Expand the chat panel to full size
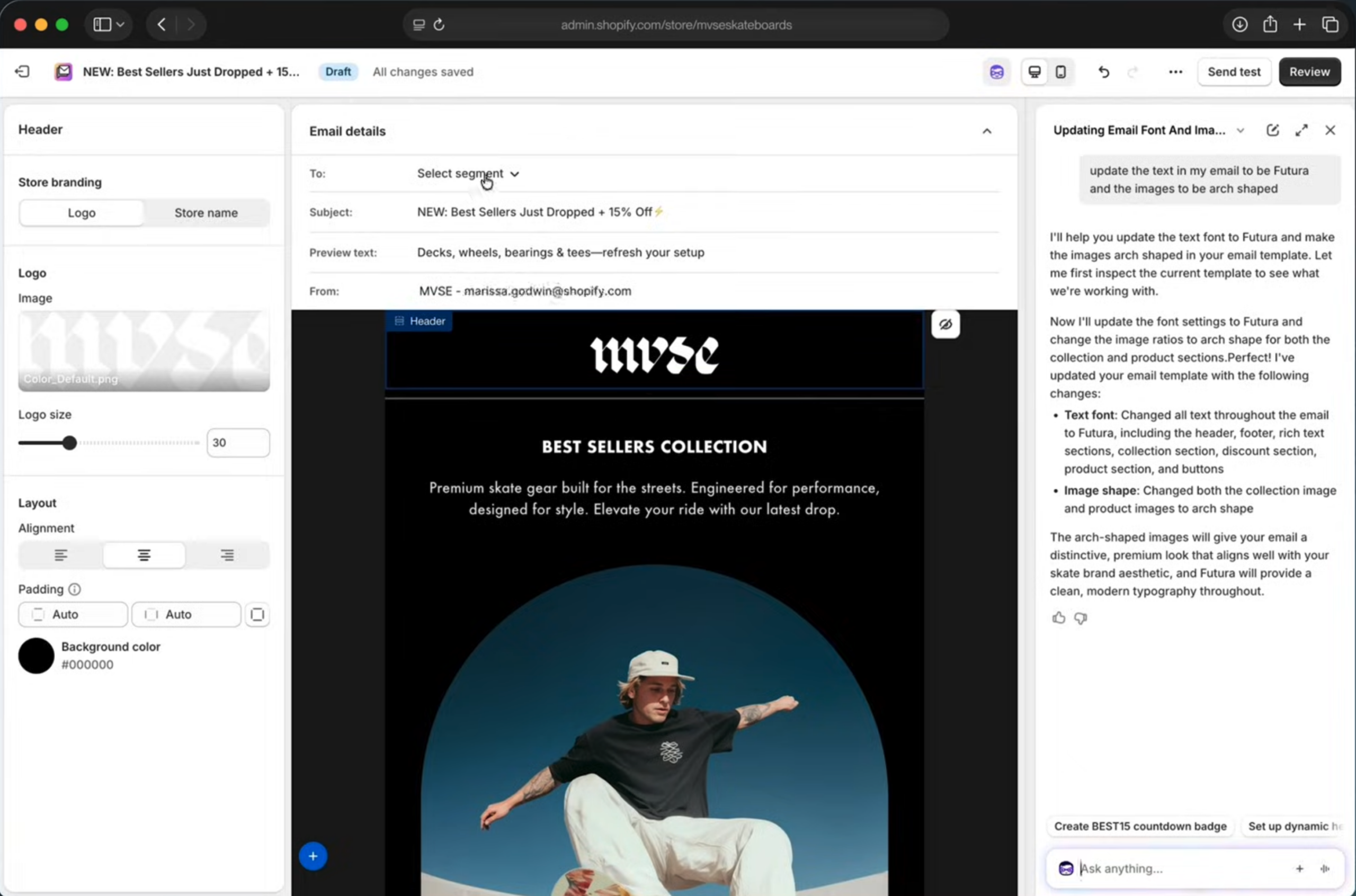 pos(1301,130)
